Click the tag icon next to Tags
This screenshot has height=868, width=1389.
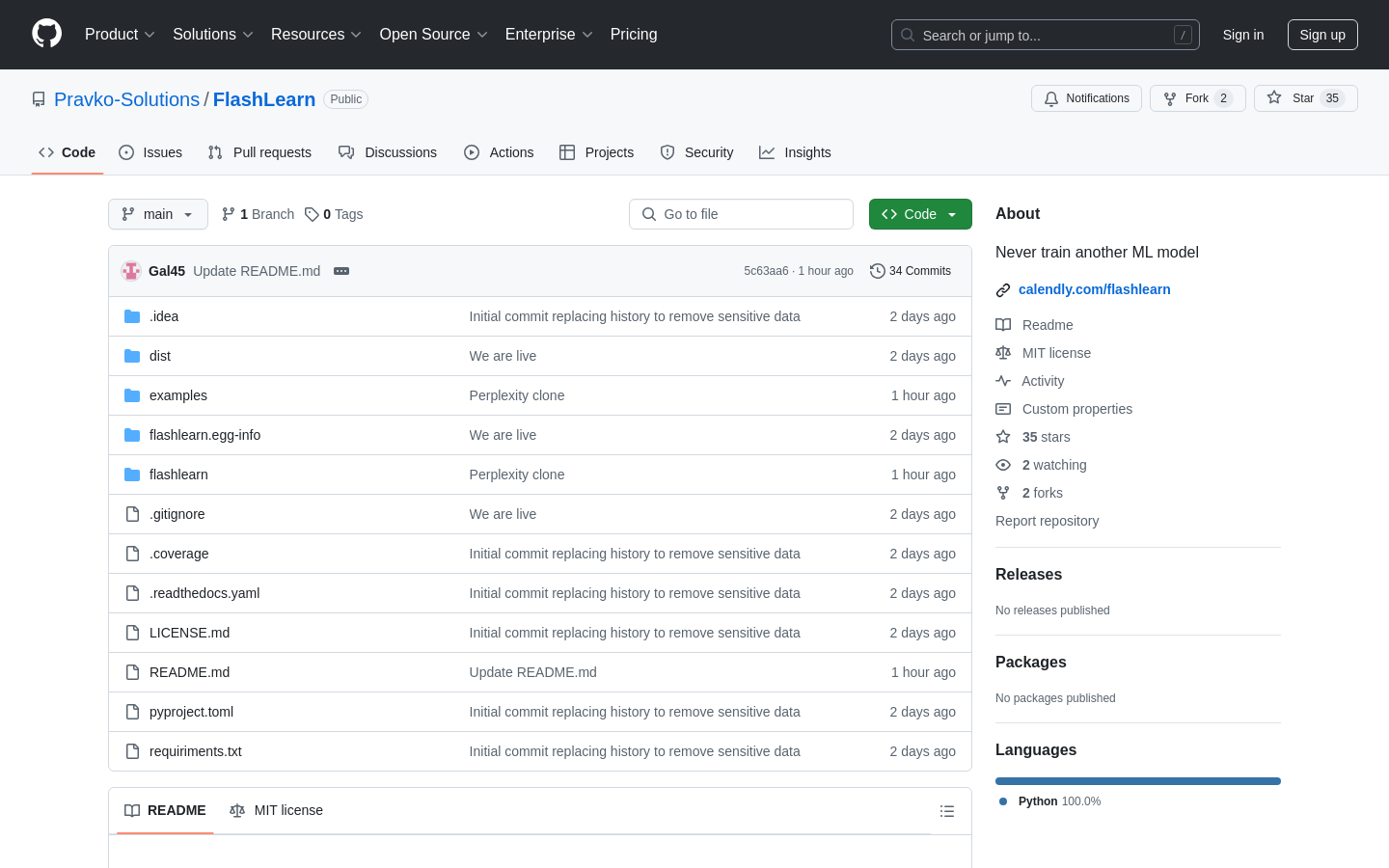(312, 214)
